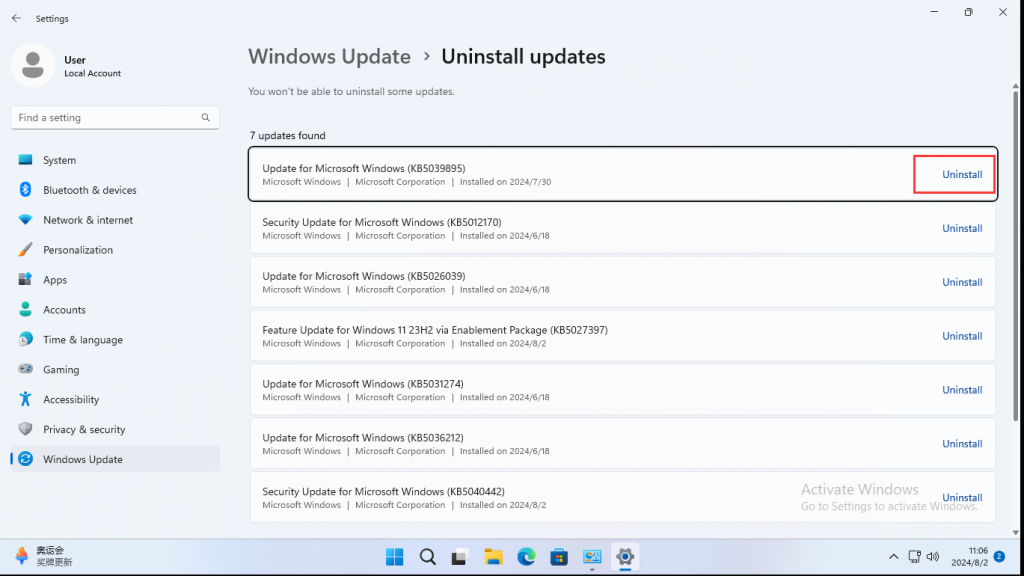Open the Windows Start menu
Image resolution: width=1024 pixels, height=576 pixels.
coord(394,557)
